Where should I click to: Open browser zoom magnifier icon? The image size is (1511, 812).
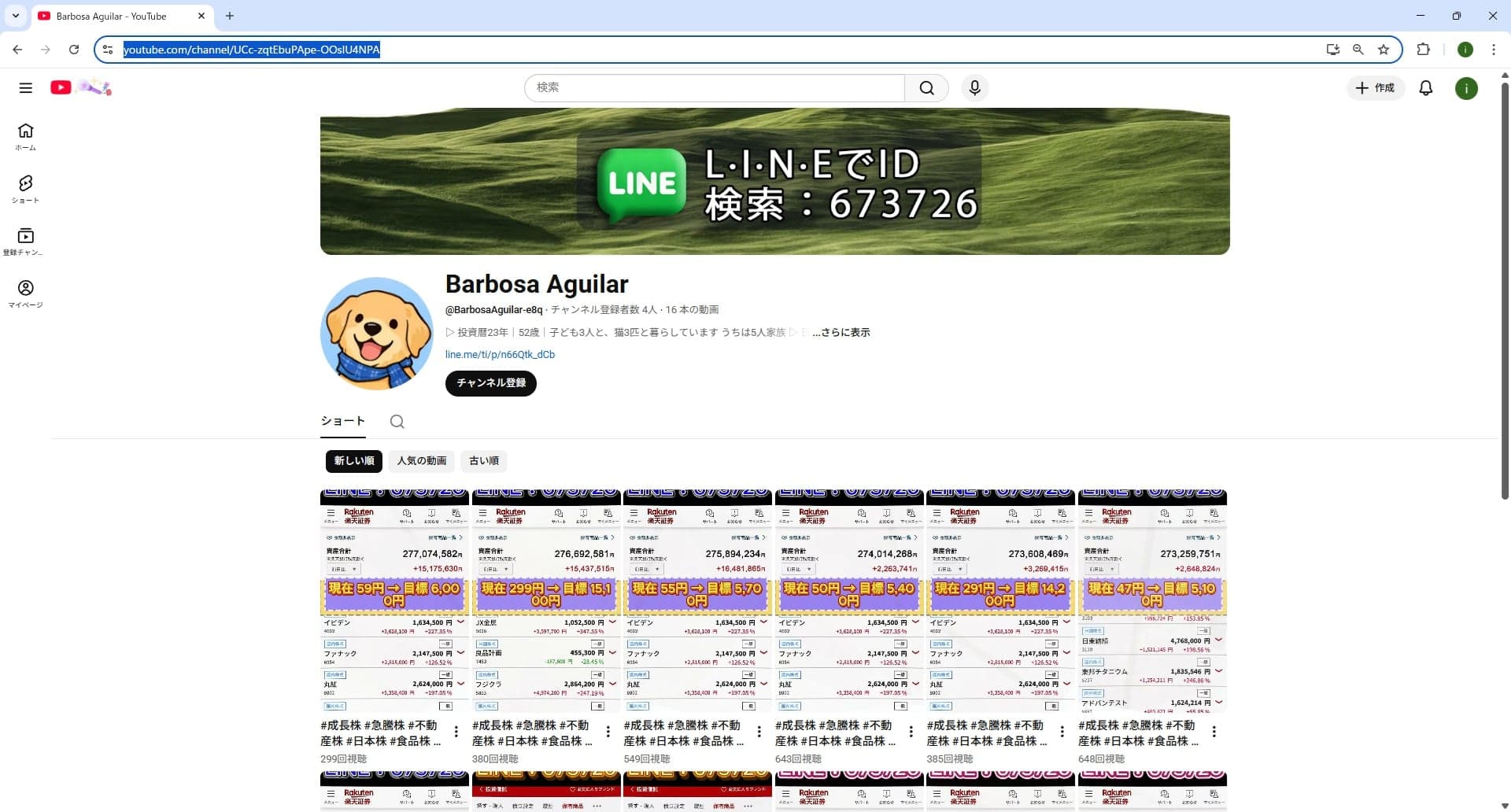pyautogui.click(x=1358, y=50)
